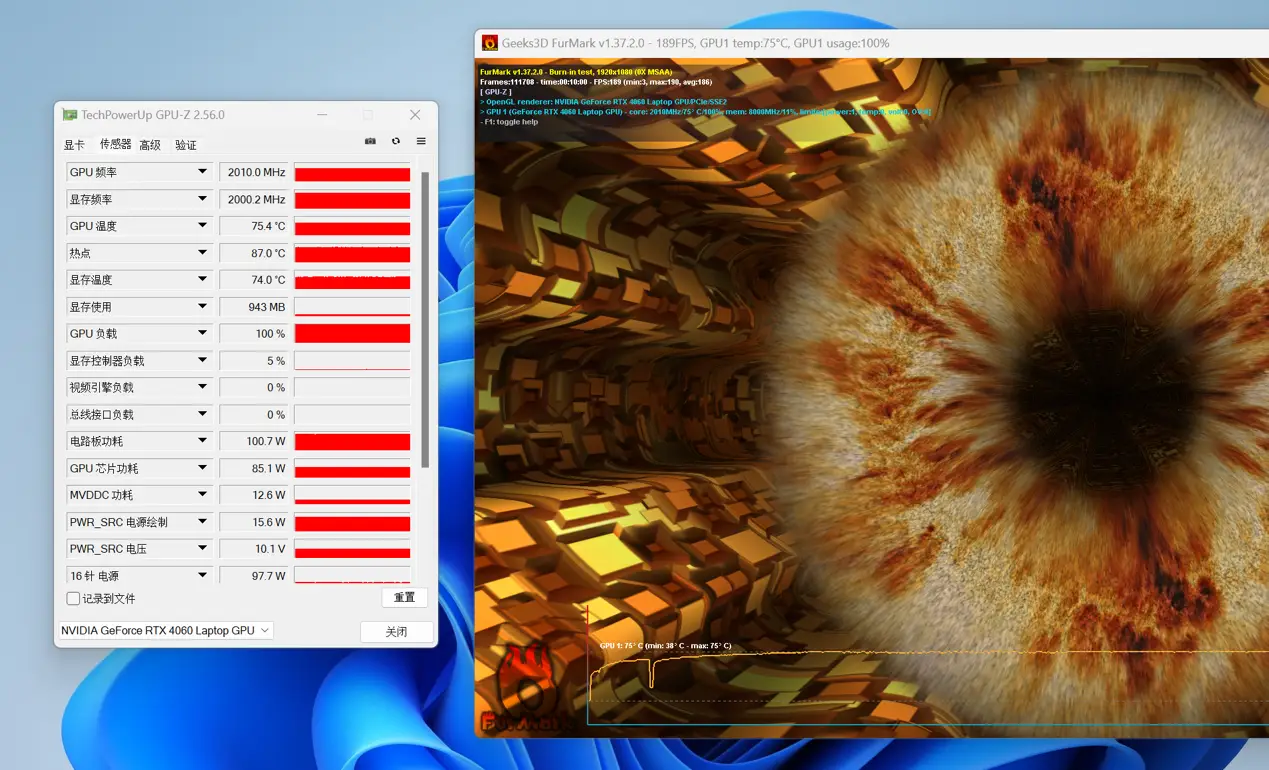Minimize the GPU-Z window
The width and height of the screenshot is (1269, 770).
pyautogui.click(x=322, y=115)
